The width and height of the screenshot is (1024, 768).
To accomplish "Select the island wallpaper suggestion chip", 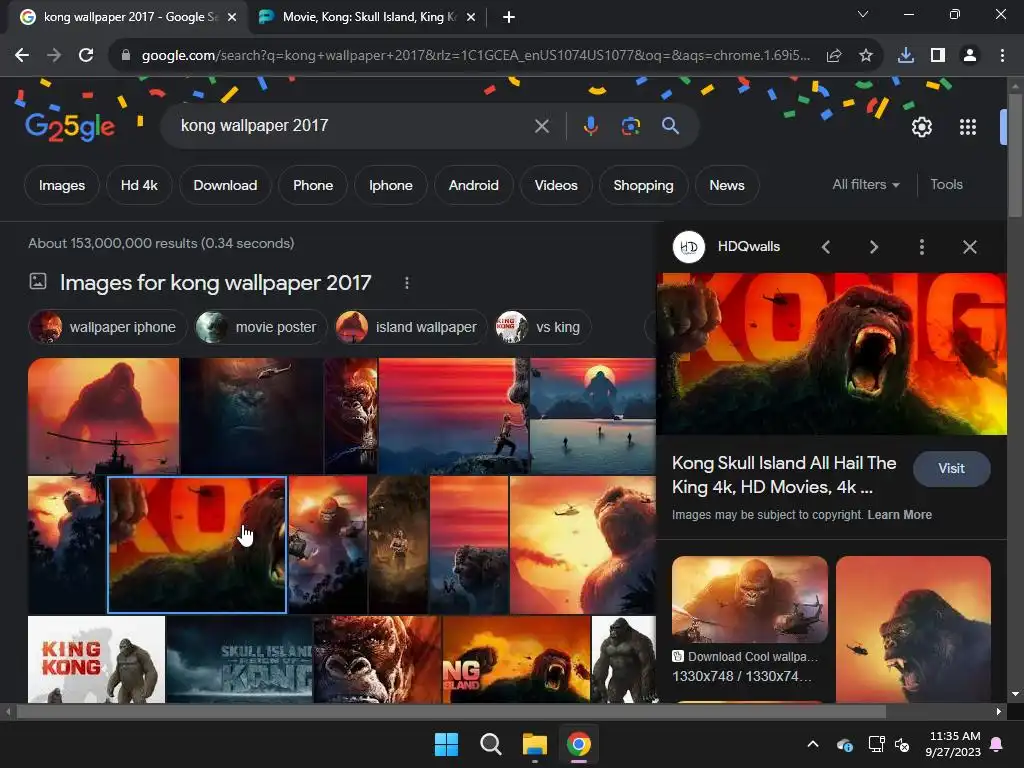I will (411, 327).
